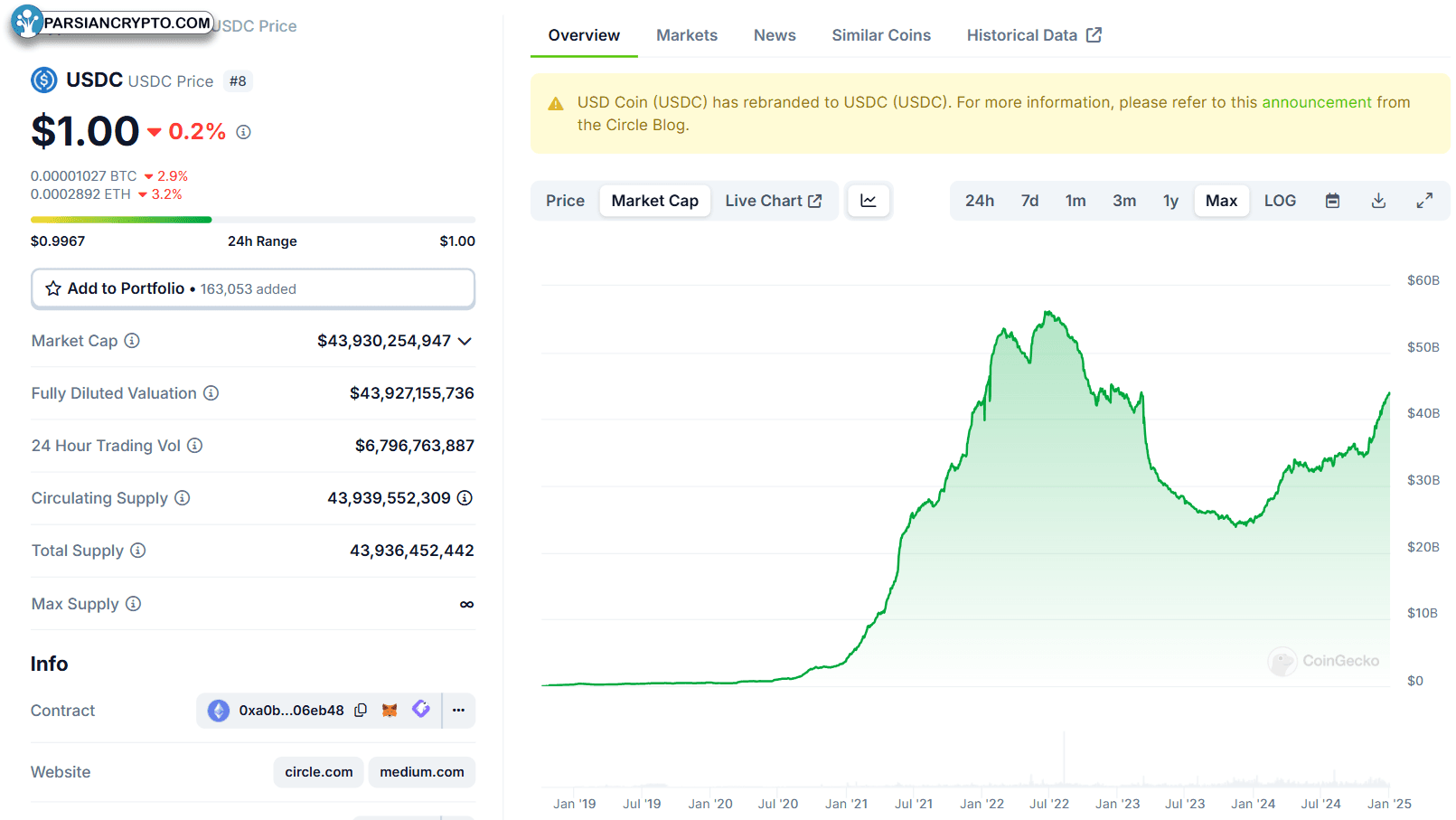Image resolution: width=1456 pixels, height=820 pixels.
Task: Select the 3m time range
Action: (x=1124, y=201)
